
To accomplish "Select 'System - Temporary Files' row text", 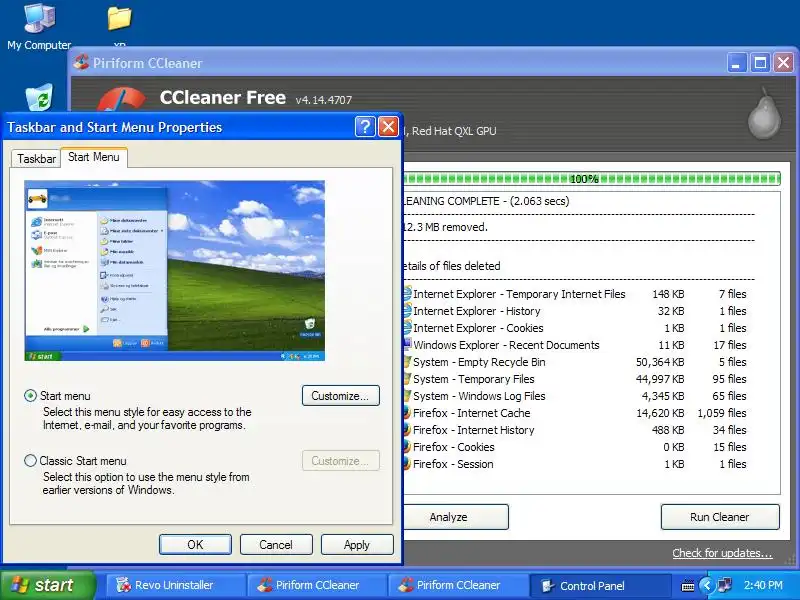I will point(473,379).
